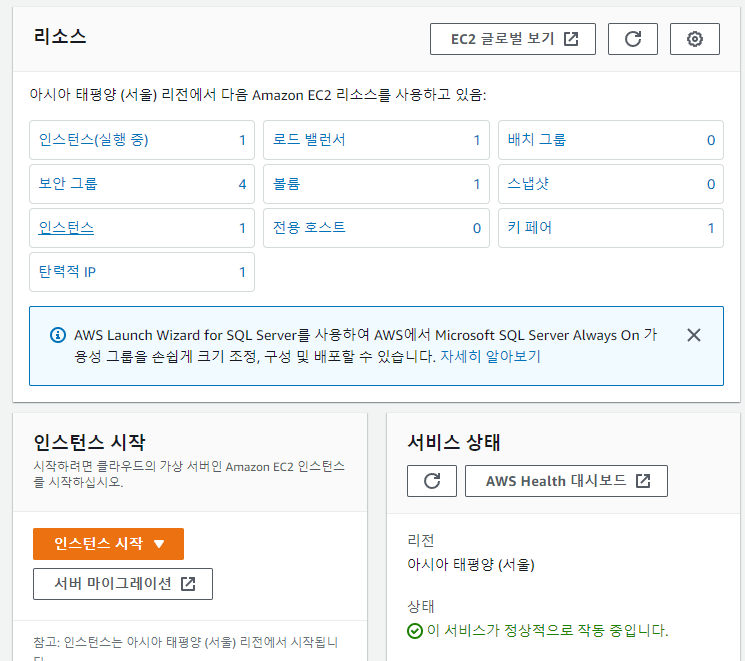Screen dimensions: 745x661
Task: Click the green status check icon
Action: click(x=415, y=631)
